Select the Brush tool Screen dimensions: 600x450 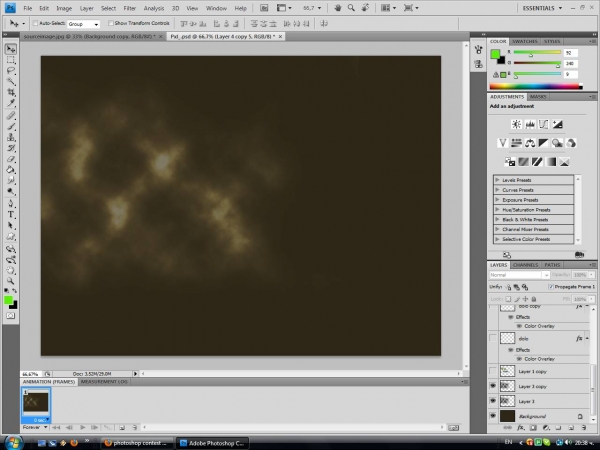11,126
